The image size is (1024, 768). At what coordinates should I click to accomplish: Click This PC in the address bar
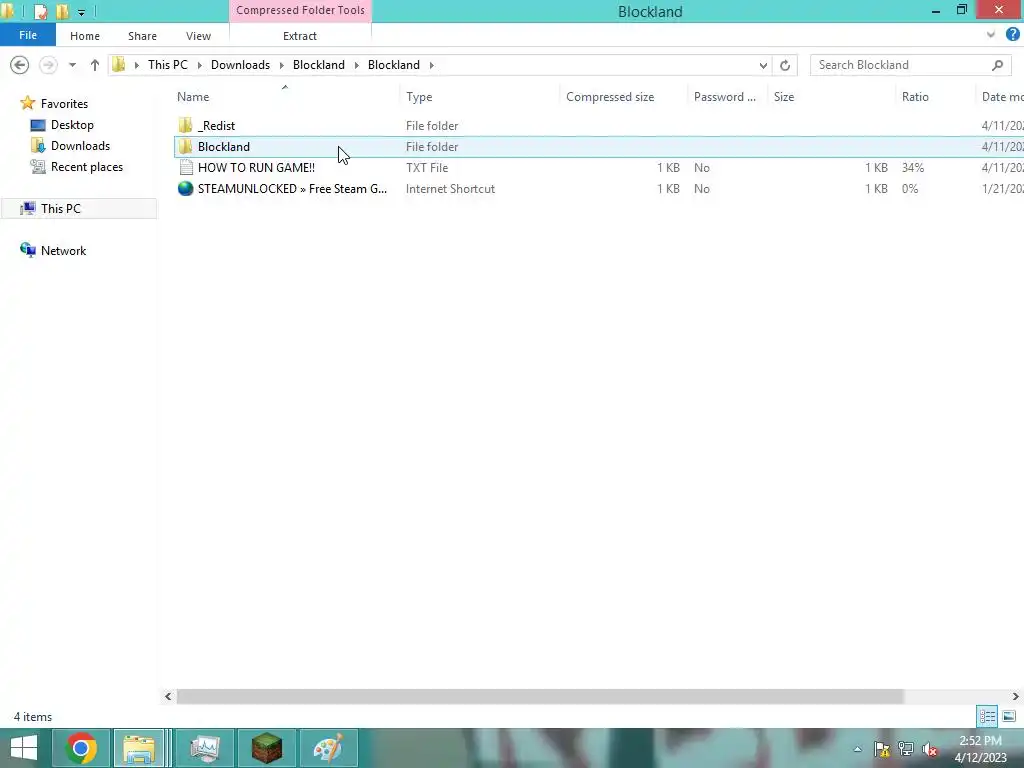point(168,65)
